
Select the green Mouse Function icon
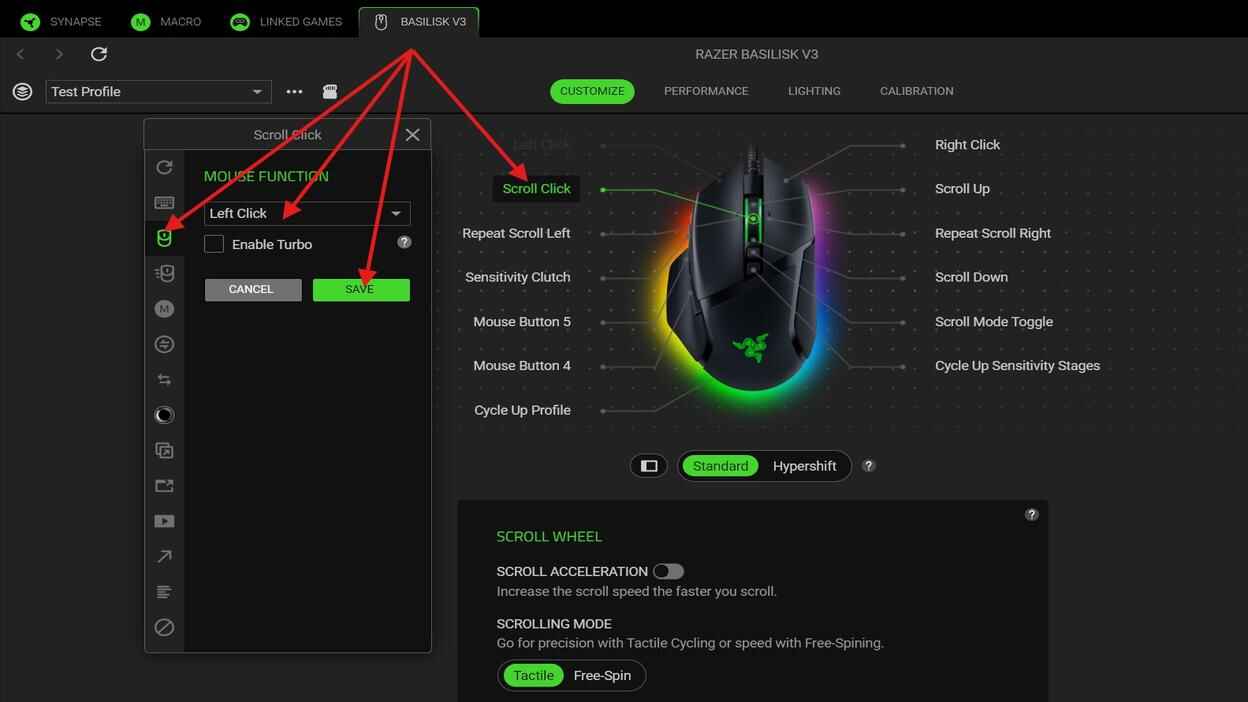click(164, 238)
